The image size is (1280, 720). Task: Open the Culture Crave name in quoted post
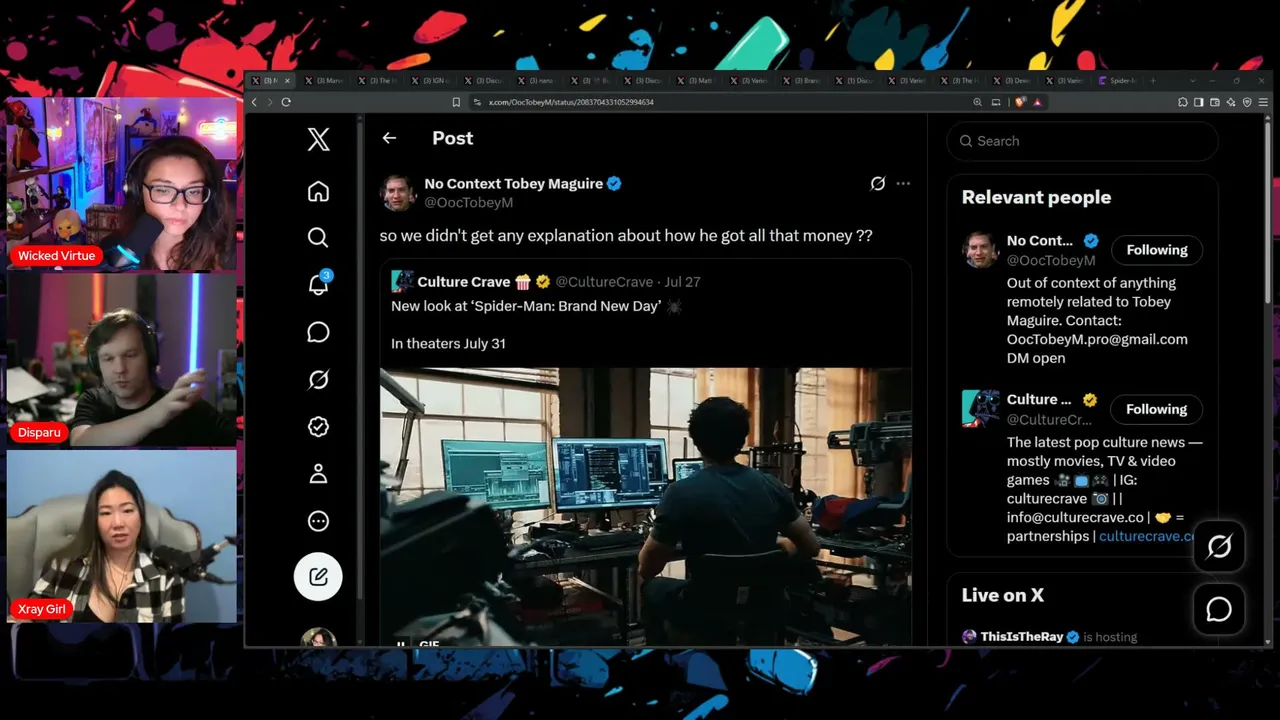pyautogui.click(x=464, y=282)
